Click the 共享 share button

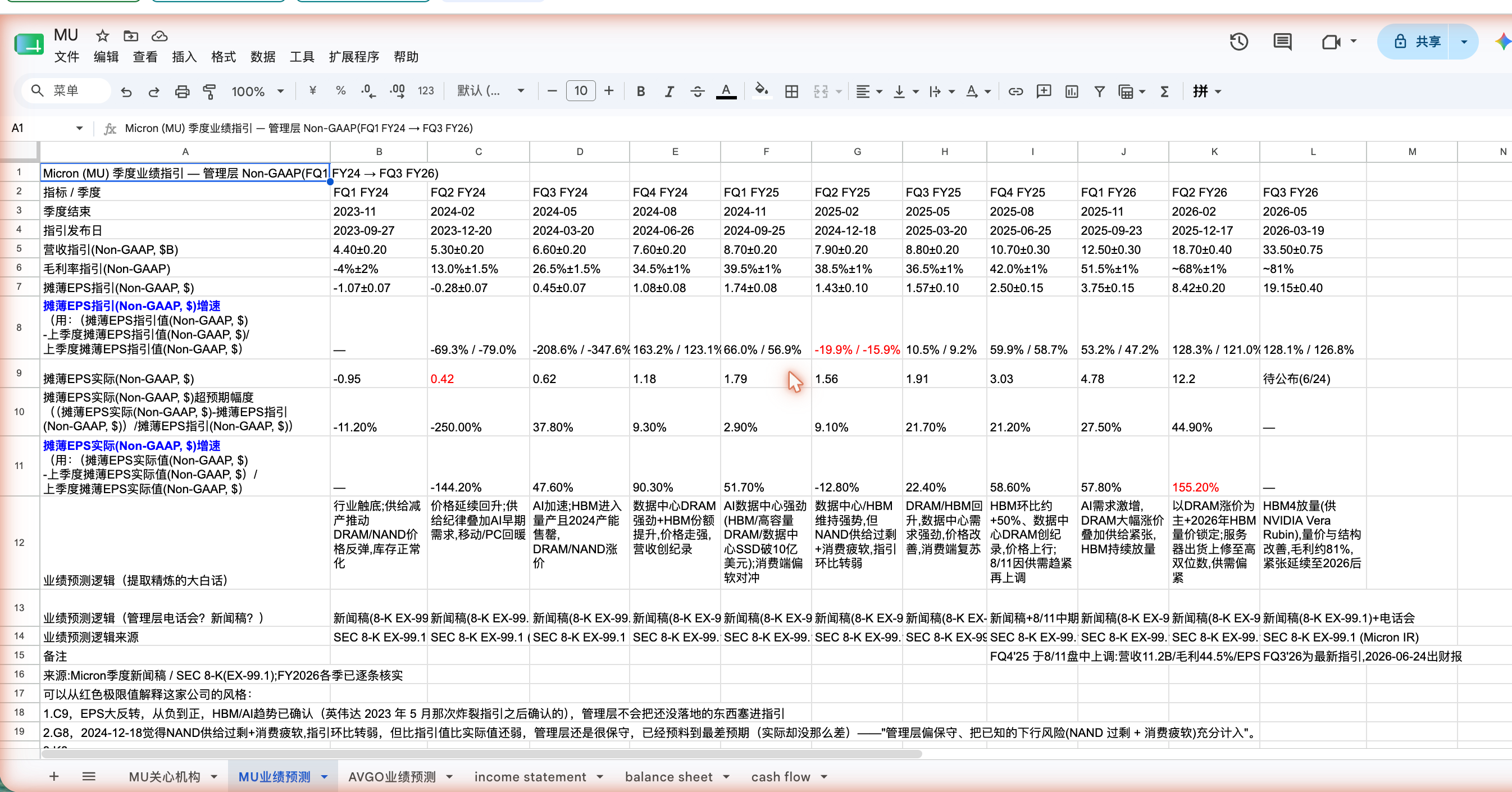pos(1414,42)
